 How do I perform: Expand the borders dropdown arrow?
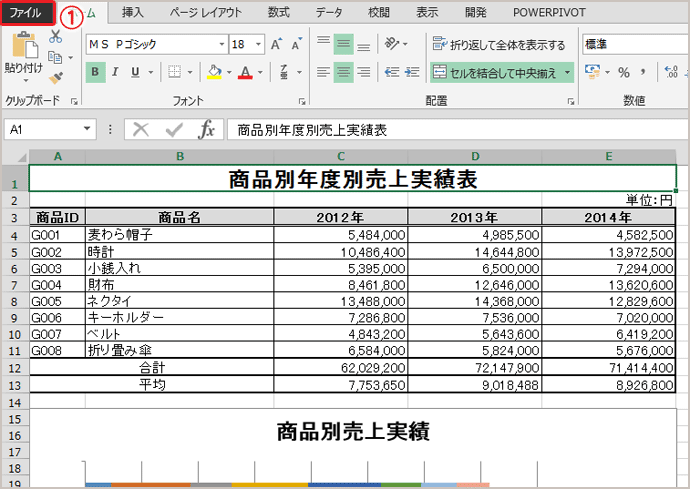[190, 72]
